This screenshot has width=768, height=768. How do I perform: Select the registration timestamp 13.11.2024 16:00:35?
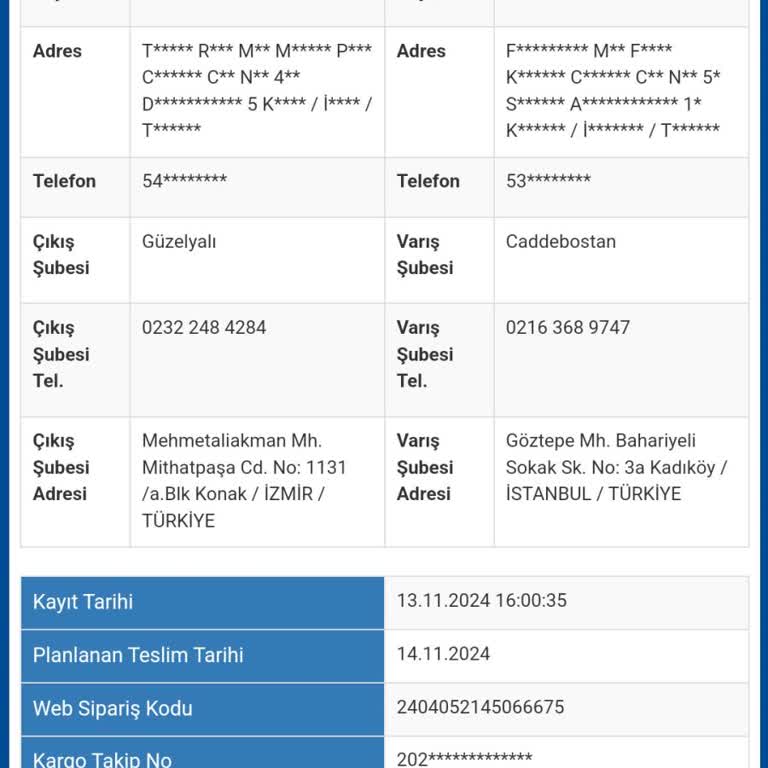tap(481, 601)
